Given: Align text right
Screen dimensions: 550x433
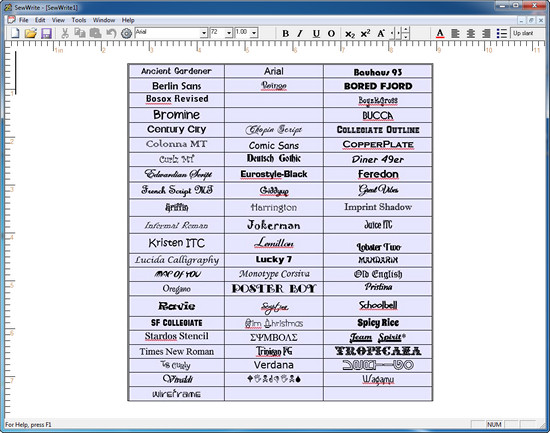Looking at the screenshot, I should [486, 33].
